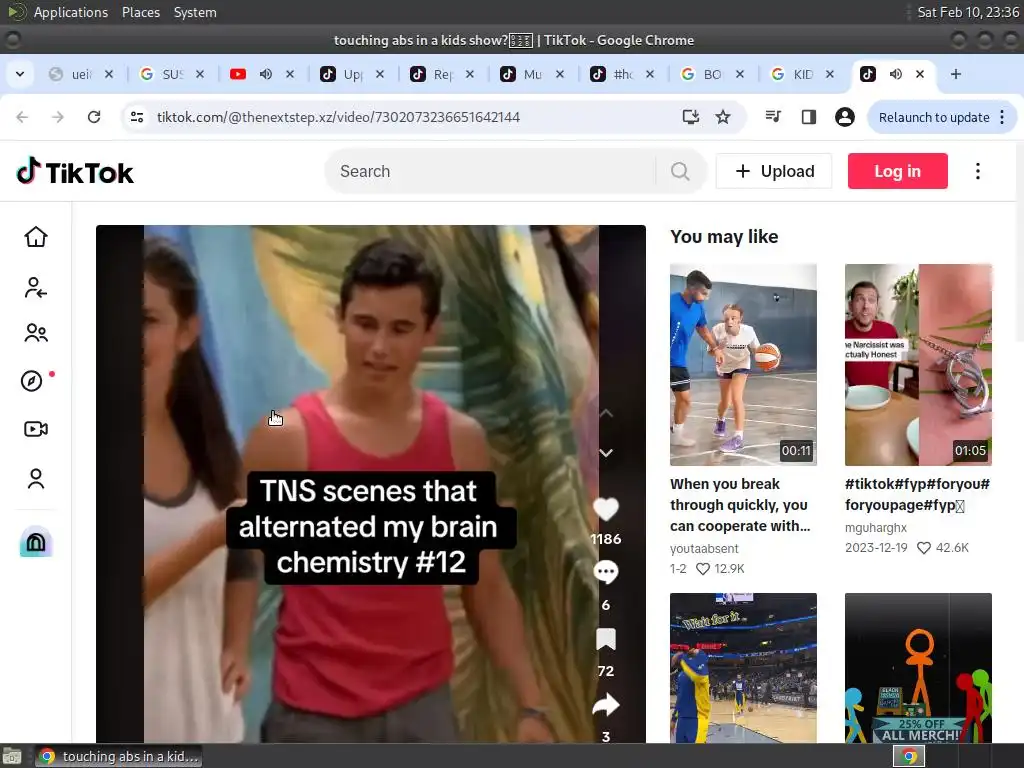Open #tiktok#fyp#foryou video title

pos(917,494)
